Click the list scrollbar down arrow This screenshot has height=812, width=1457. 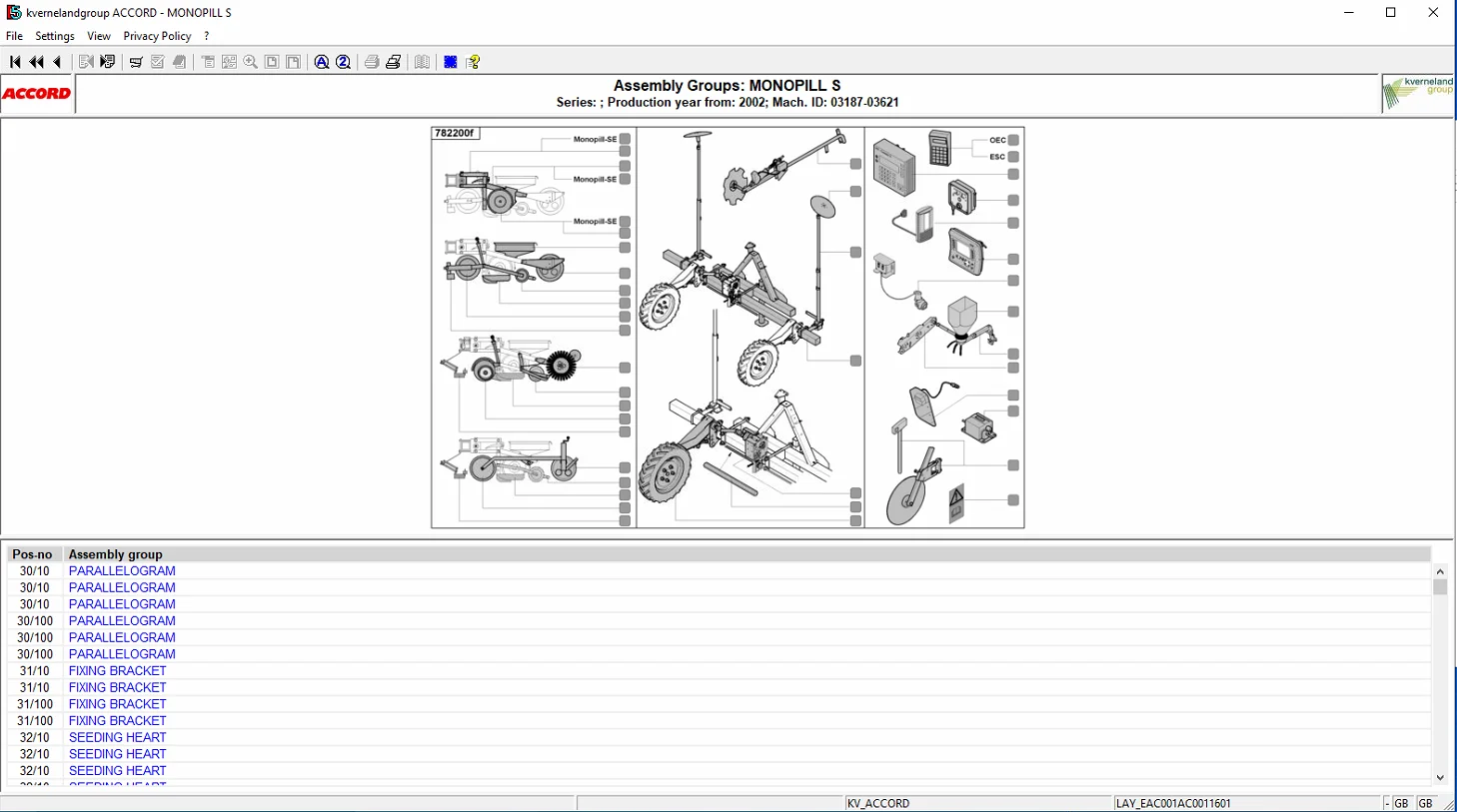(1440, 777)
